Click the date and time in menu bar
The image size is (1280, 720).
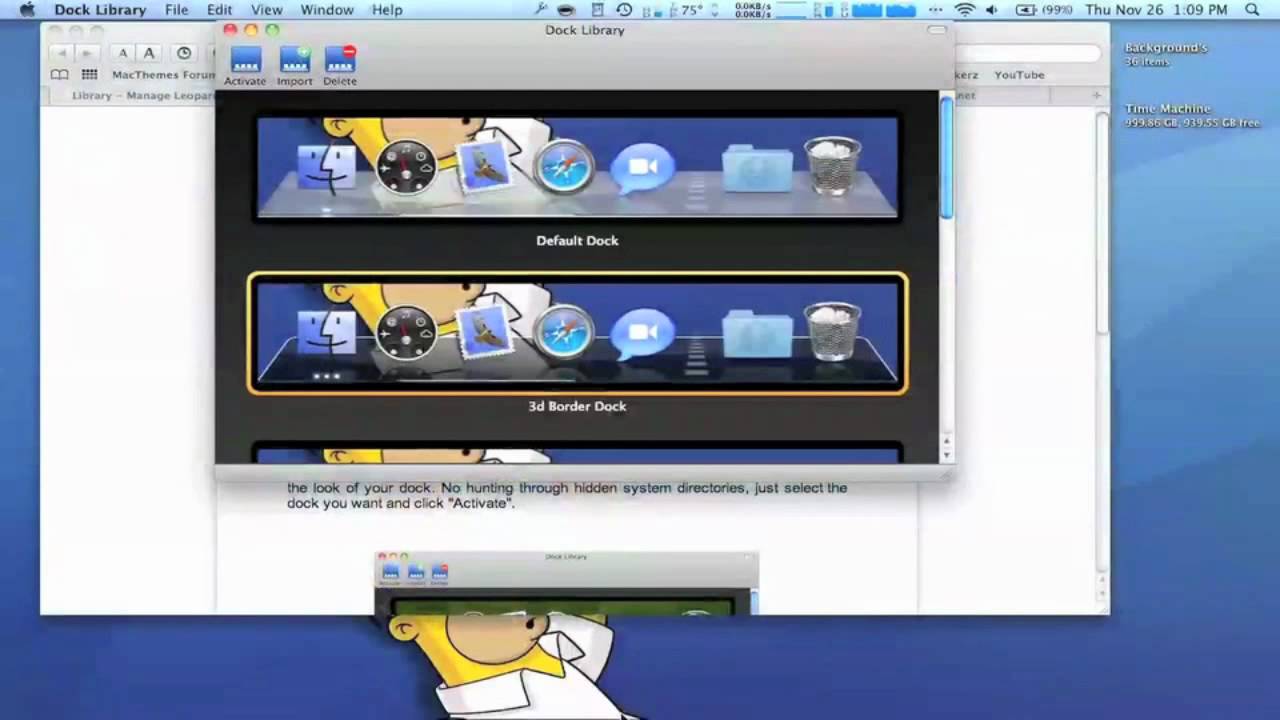[x=1156, y=10]
